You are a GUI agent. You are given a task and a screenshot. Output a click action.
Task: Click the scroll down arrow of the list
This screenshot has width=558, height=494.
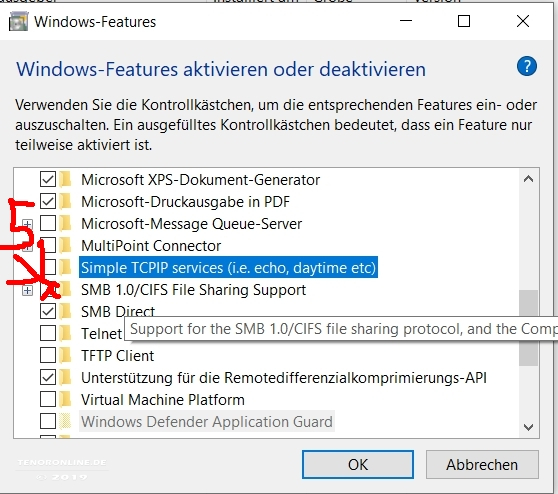[x=528, y=427]
